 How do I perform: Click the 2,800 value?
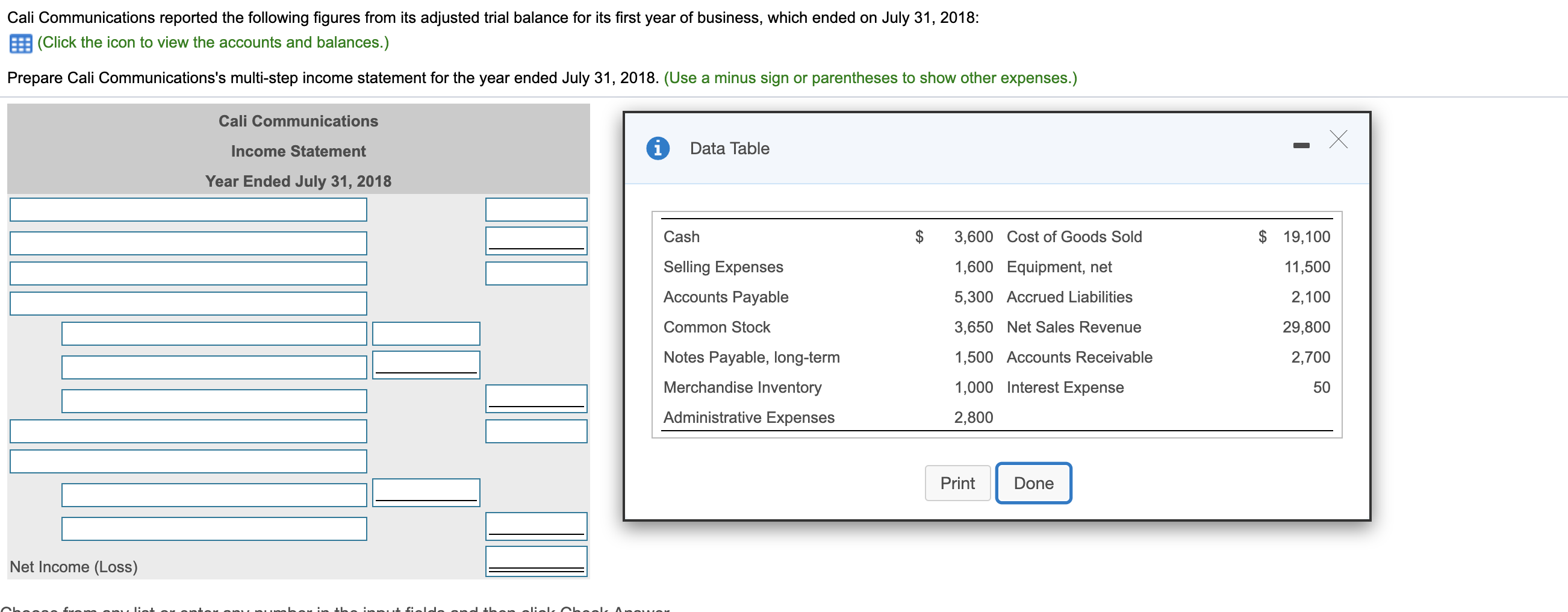coord(972,418)
